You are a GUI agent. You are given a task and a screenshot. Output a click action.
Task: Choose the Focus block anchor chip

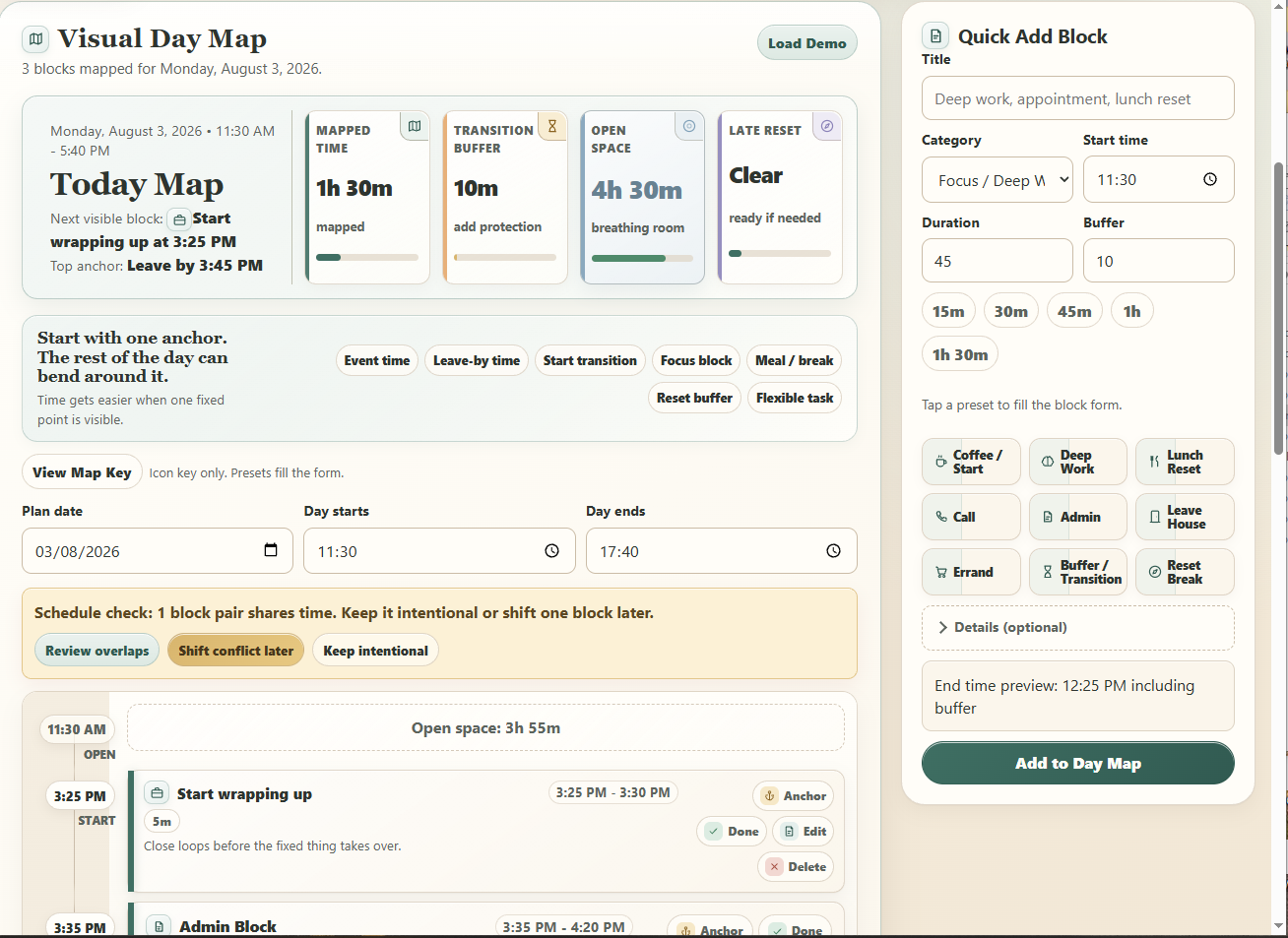point(696,360)
